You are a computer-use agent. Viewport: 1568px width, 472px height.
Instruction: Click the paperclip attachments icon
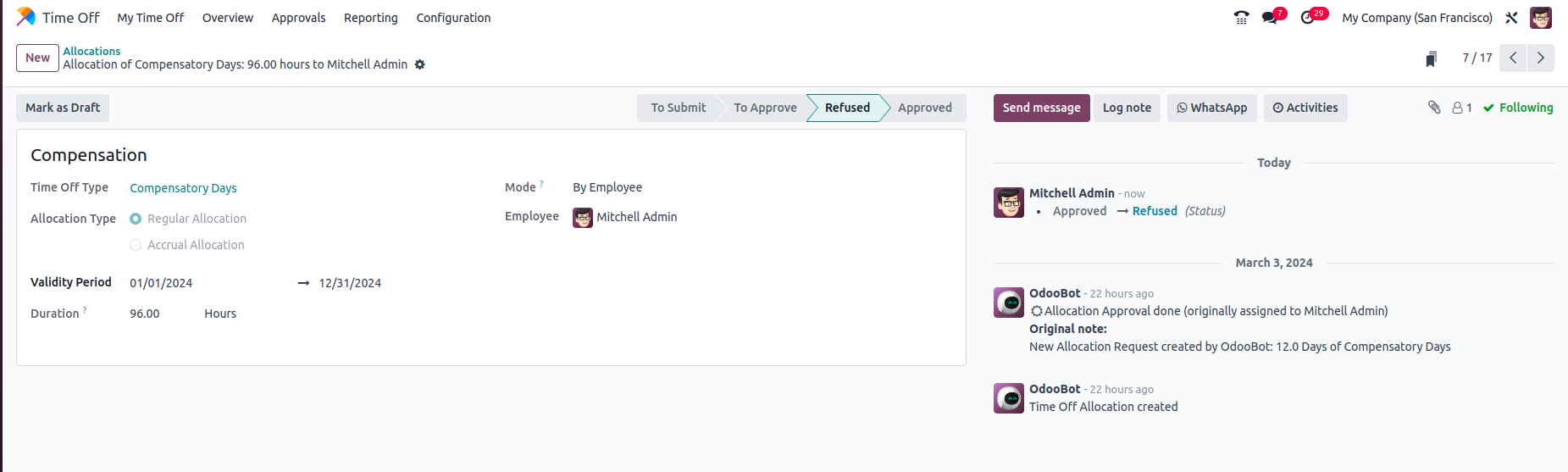click(x=1434, y=107)
